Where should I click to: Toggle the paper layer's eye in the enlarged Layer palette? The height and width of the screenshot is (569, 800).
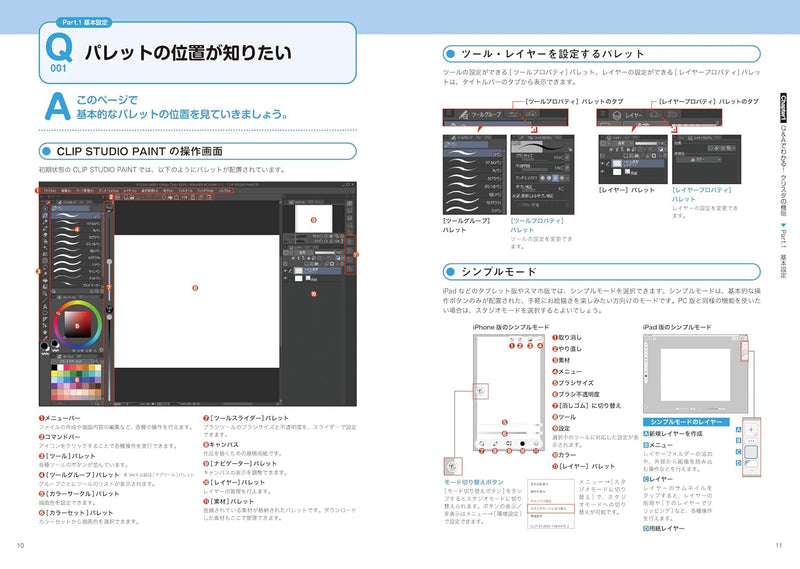603,172
